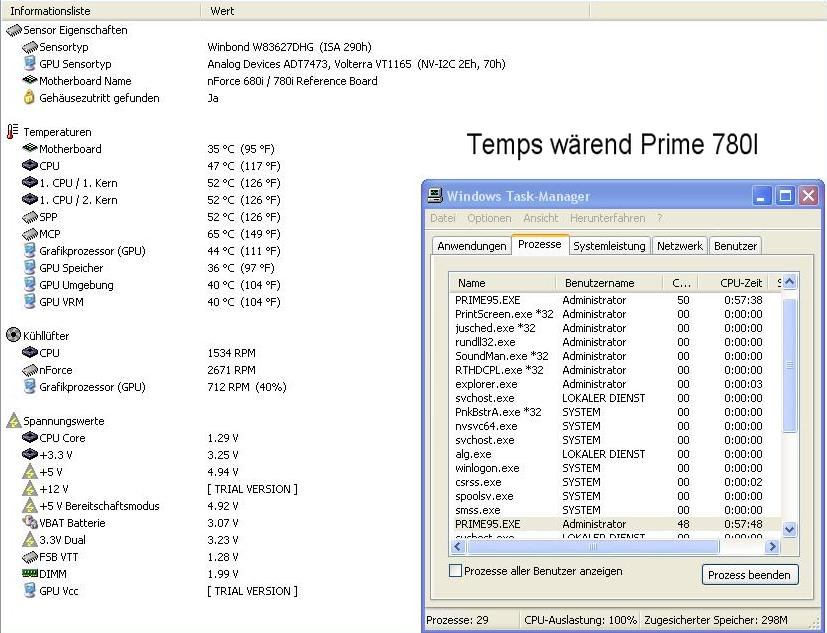The image size is (827, 633).
Task: Click the nForce fan chip icon
Action: [x=30, y=370]
